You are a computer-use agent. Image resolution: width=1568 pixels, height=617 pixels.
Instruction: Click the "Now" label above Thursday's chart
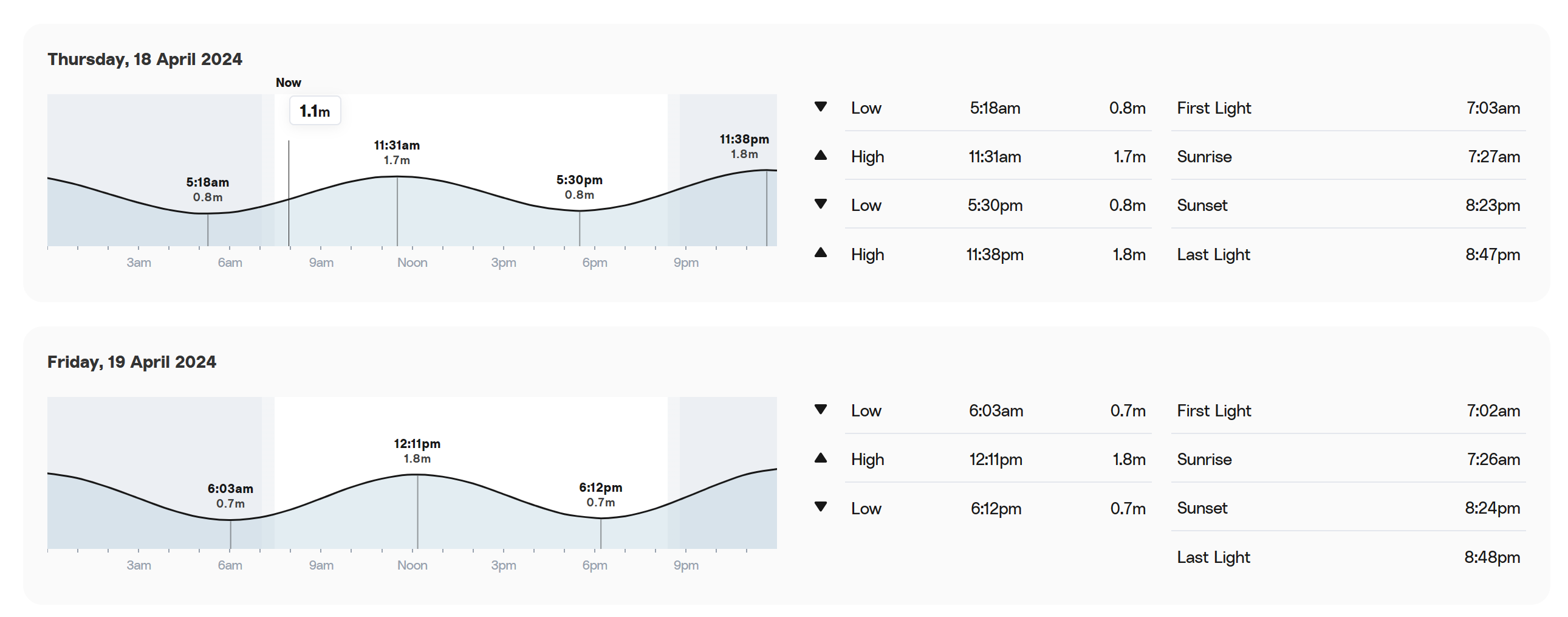tap(288, 83)
